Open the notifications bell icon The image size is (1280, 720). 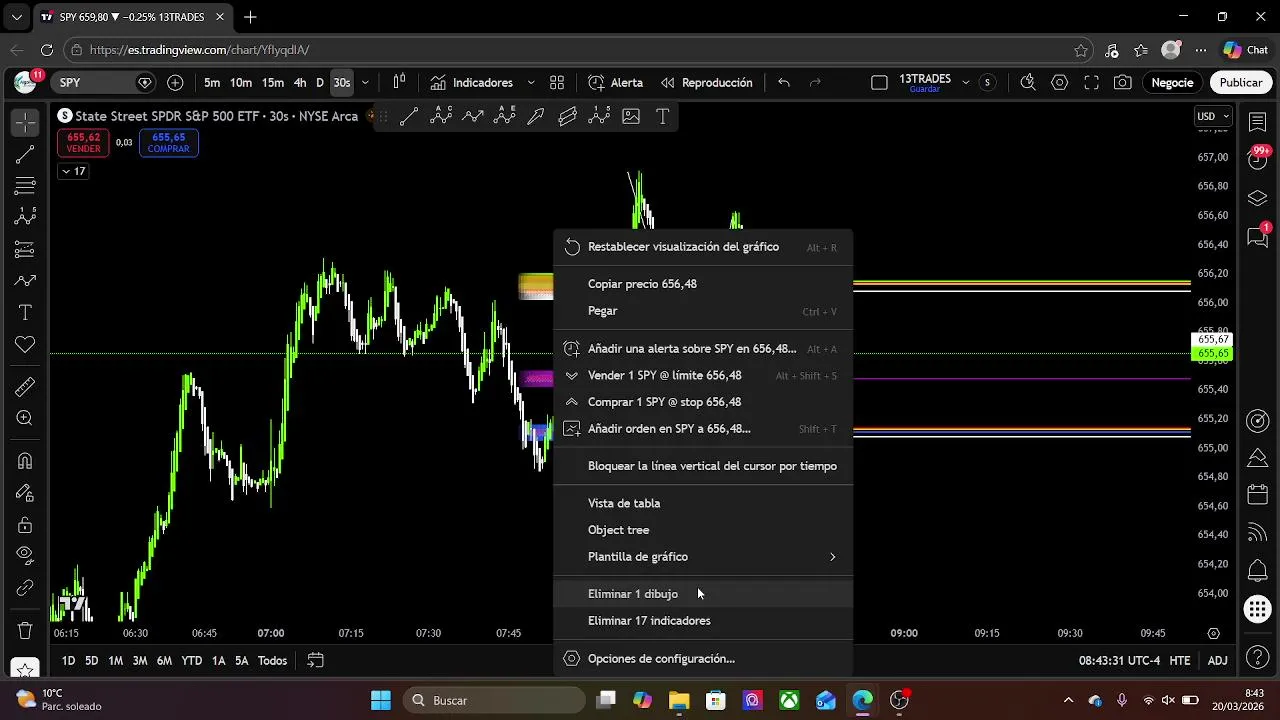tap(1257, 571)
